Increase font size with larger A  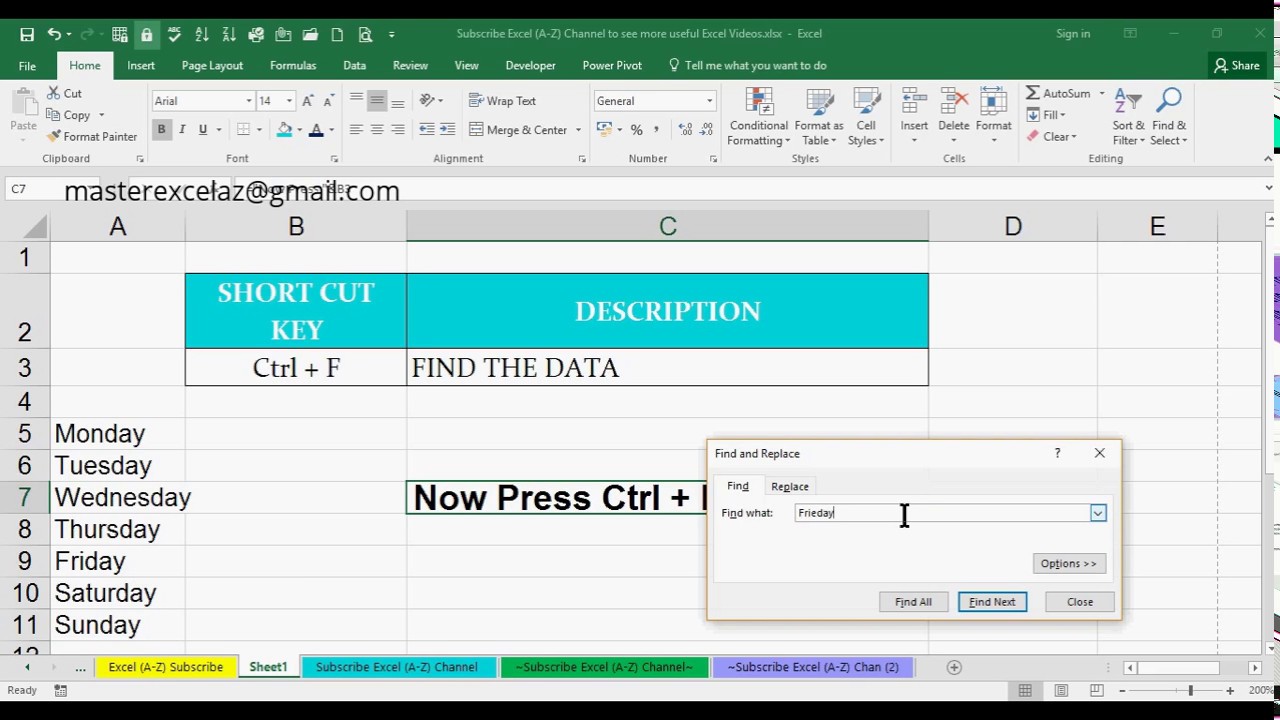308,101
